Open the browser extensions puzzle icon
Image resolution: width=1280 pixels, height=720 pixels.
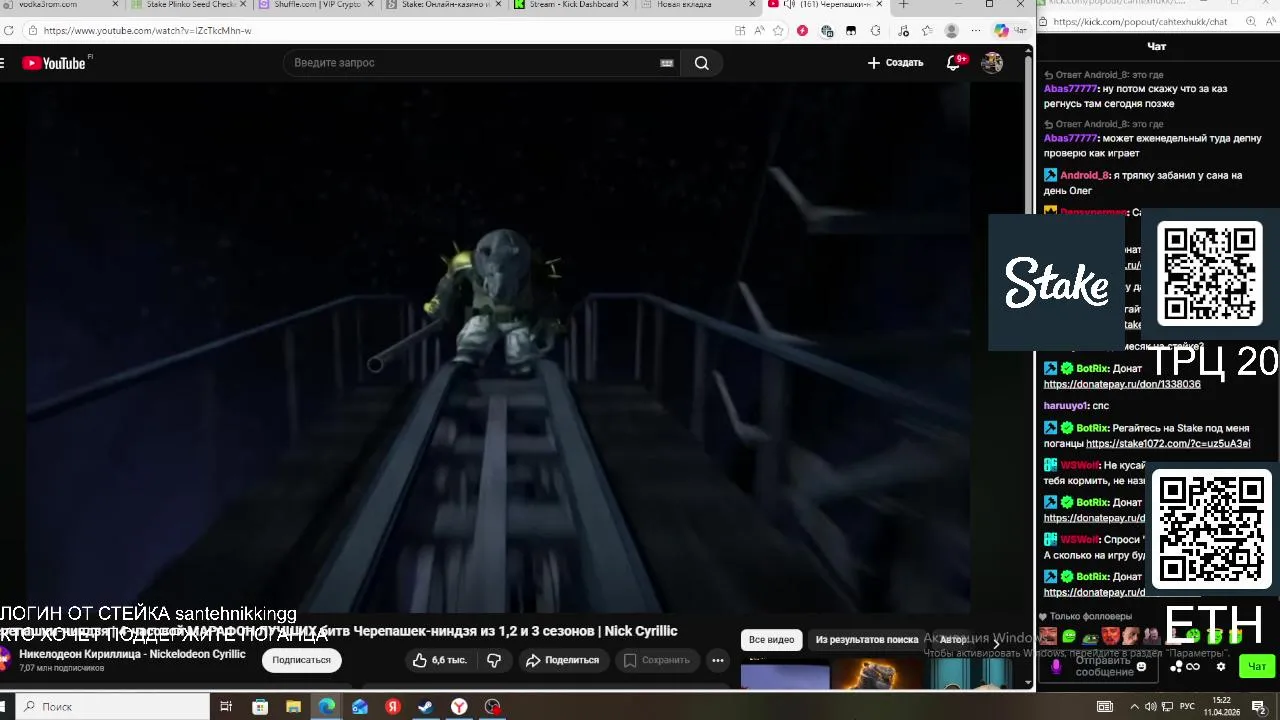[876, 31]
